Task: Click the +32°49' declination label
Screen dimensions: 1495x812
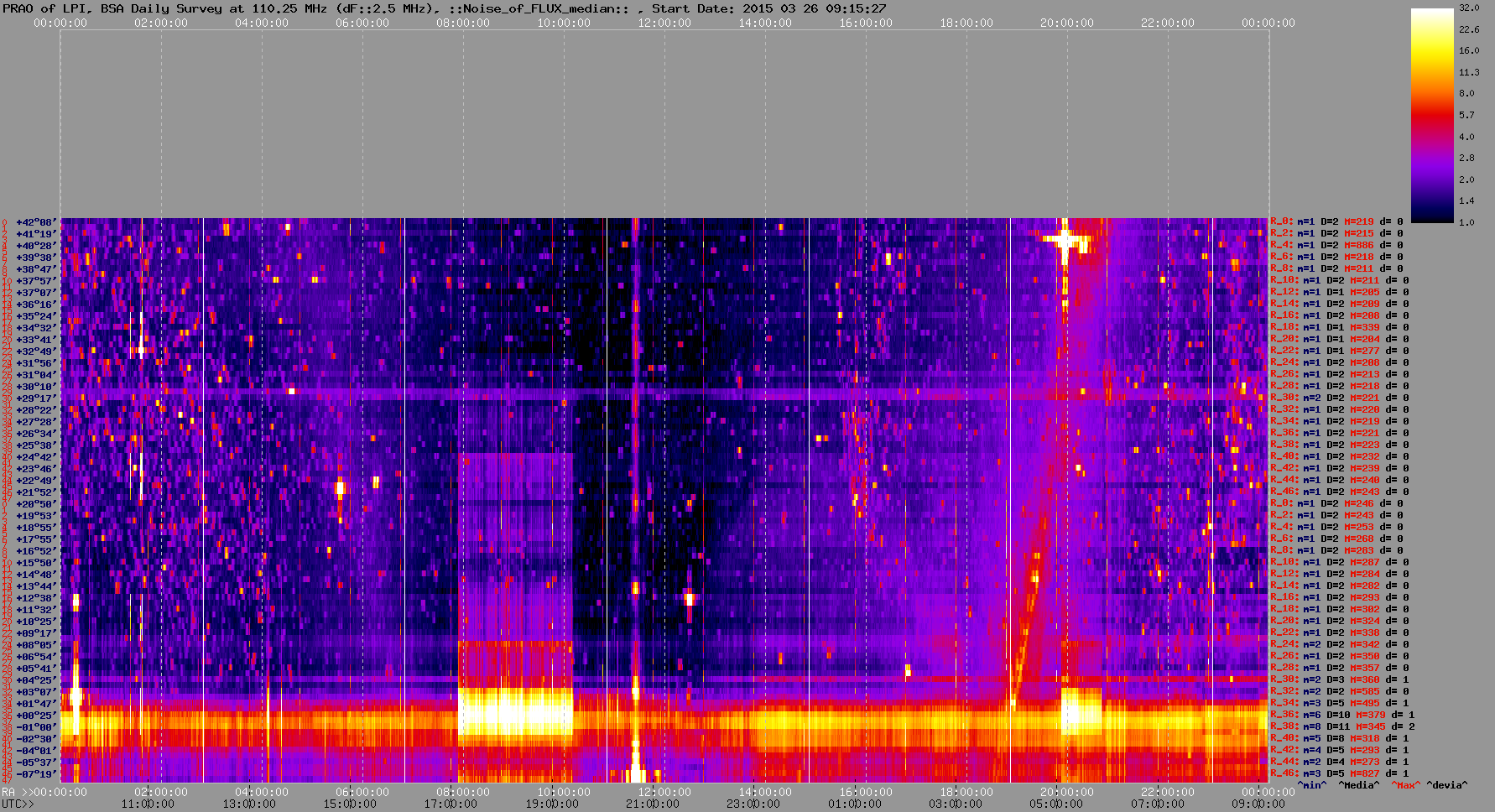Action: point(36,351)
